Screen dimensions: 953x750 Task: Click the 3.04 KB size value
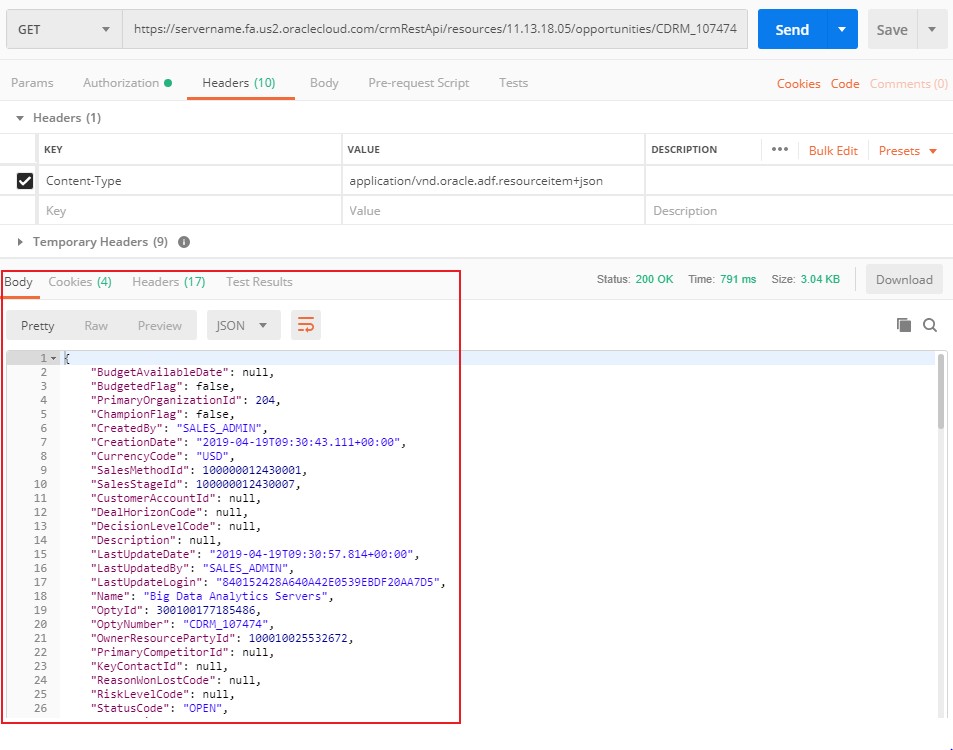[820, 280]
